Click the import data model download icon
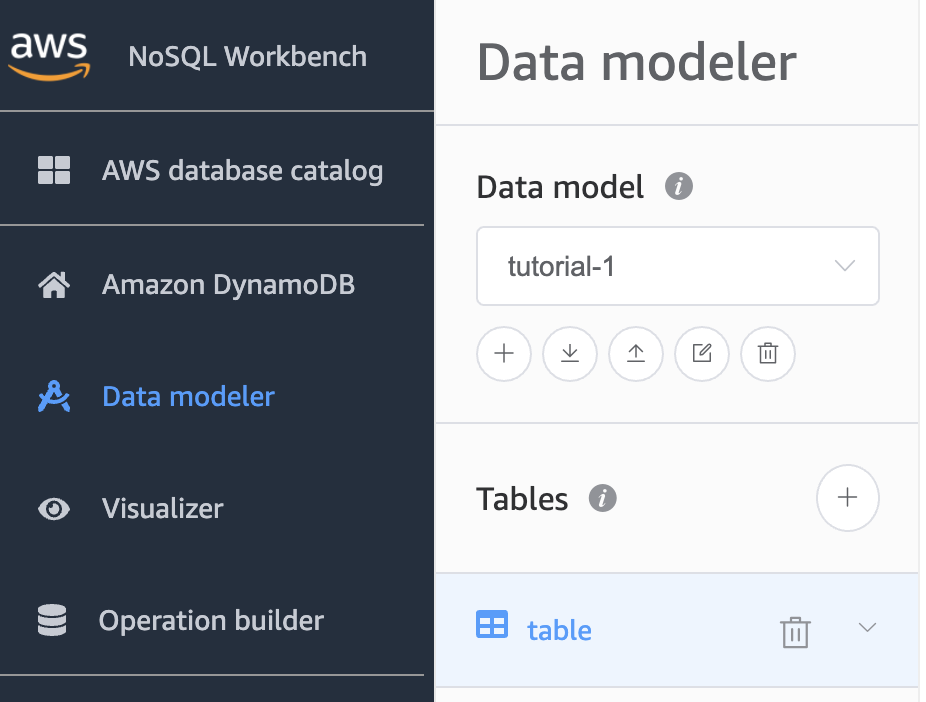Screen dimensions: 926x702 [570, 354]
